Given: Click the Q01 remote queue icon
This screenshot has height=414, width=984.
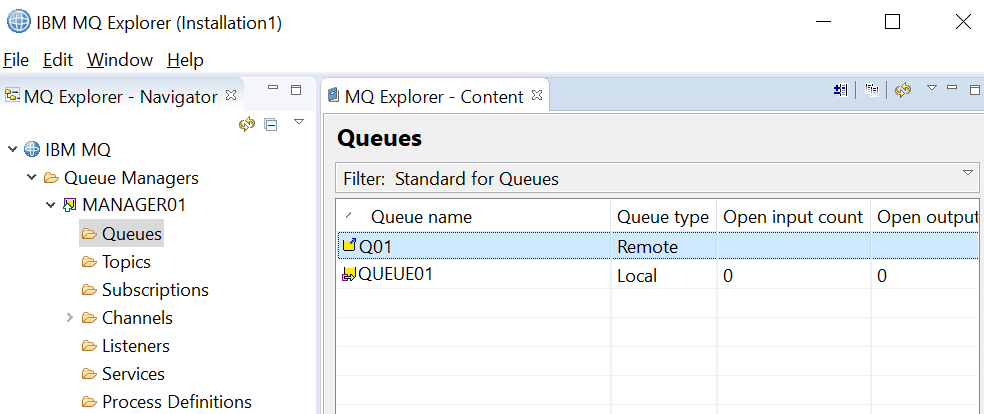Looking at the screenshot, I should pyautogui.click(x=350, y=246).
